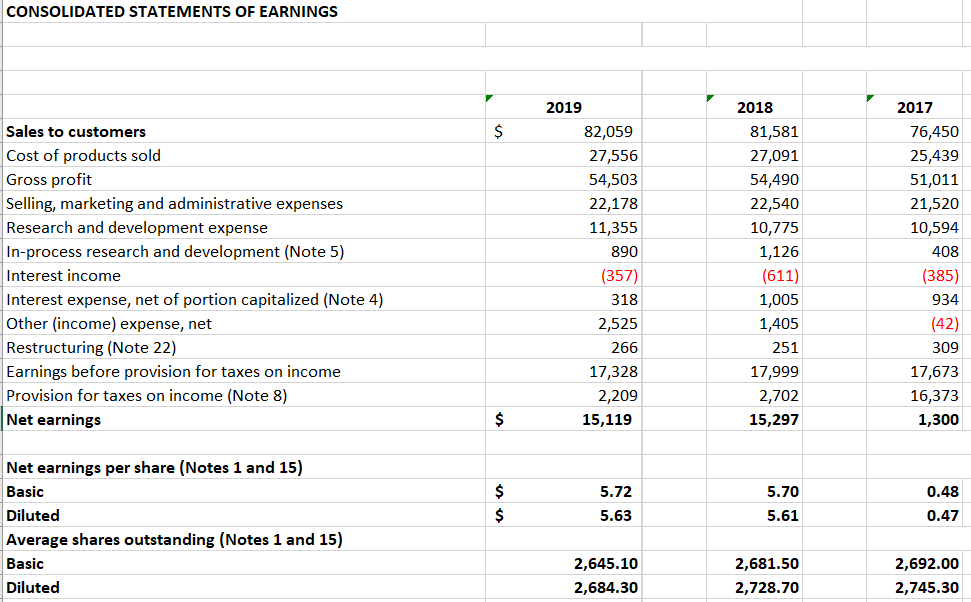This screenshot has width=971, height=602.
Task: Click the 82,059 sales figure for 2019
Action: point(605,131)
